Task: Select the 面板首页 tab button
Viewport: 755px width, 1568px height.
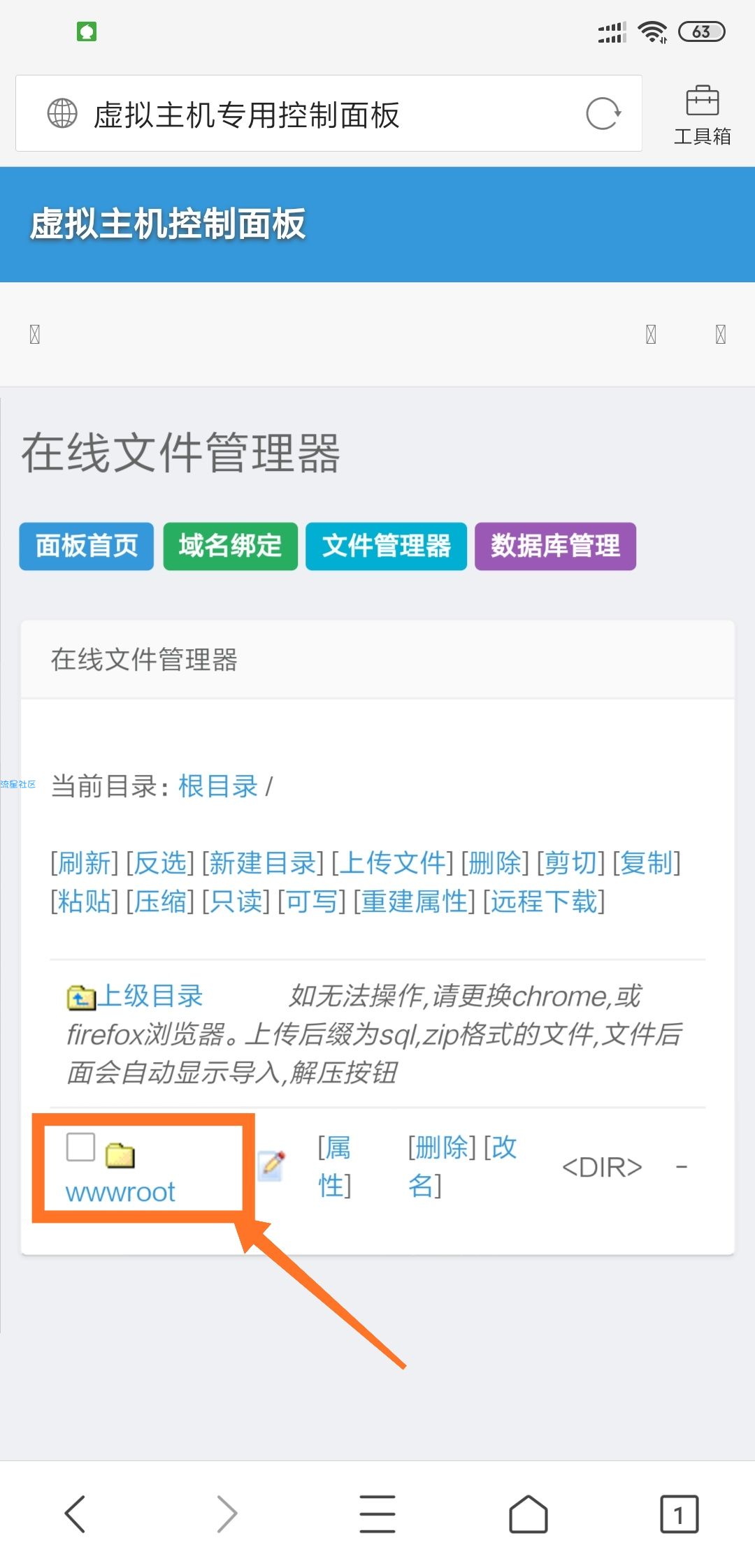Action: coord(87,546)
